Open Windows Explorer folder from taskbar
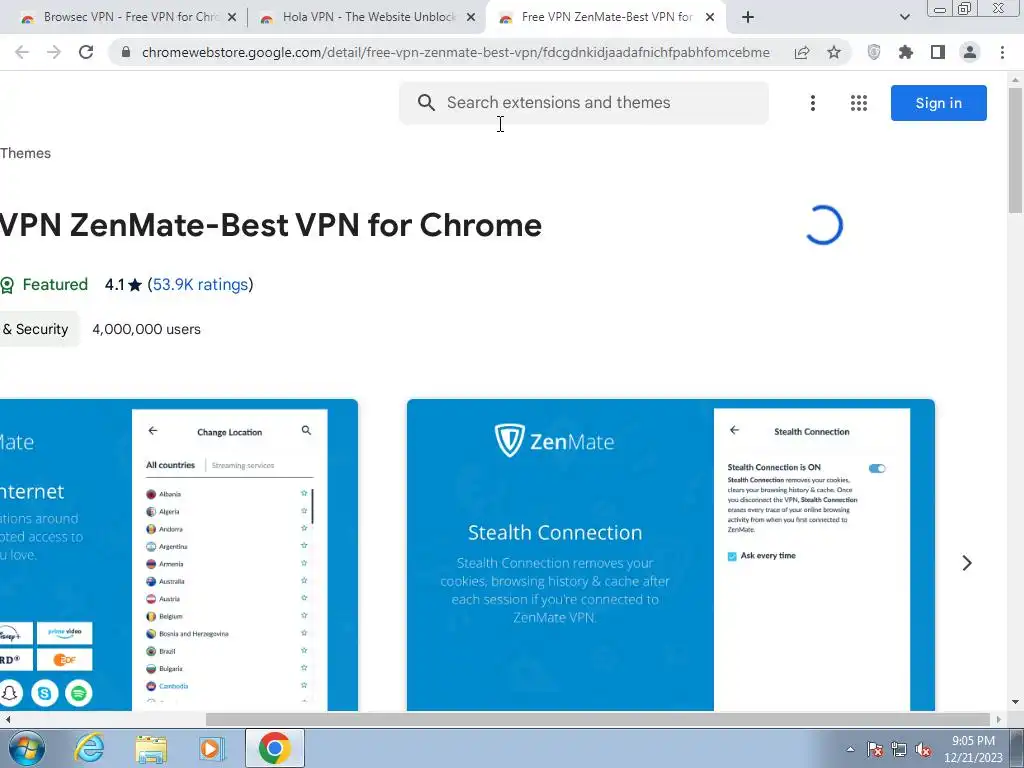This screenshot has width=1024, height=768. point(151,748)
